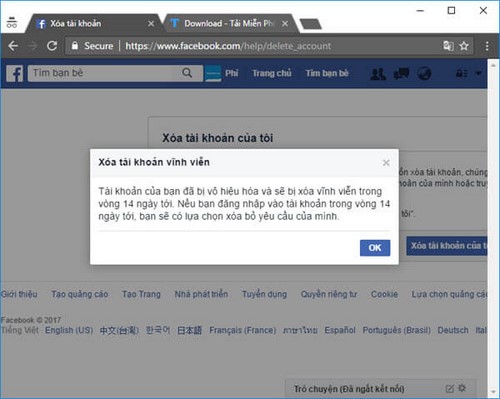Open Cookie footer link

click(384, 294)
